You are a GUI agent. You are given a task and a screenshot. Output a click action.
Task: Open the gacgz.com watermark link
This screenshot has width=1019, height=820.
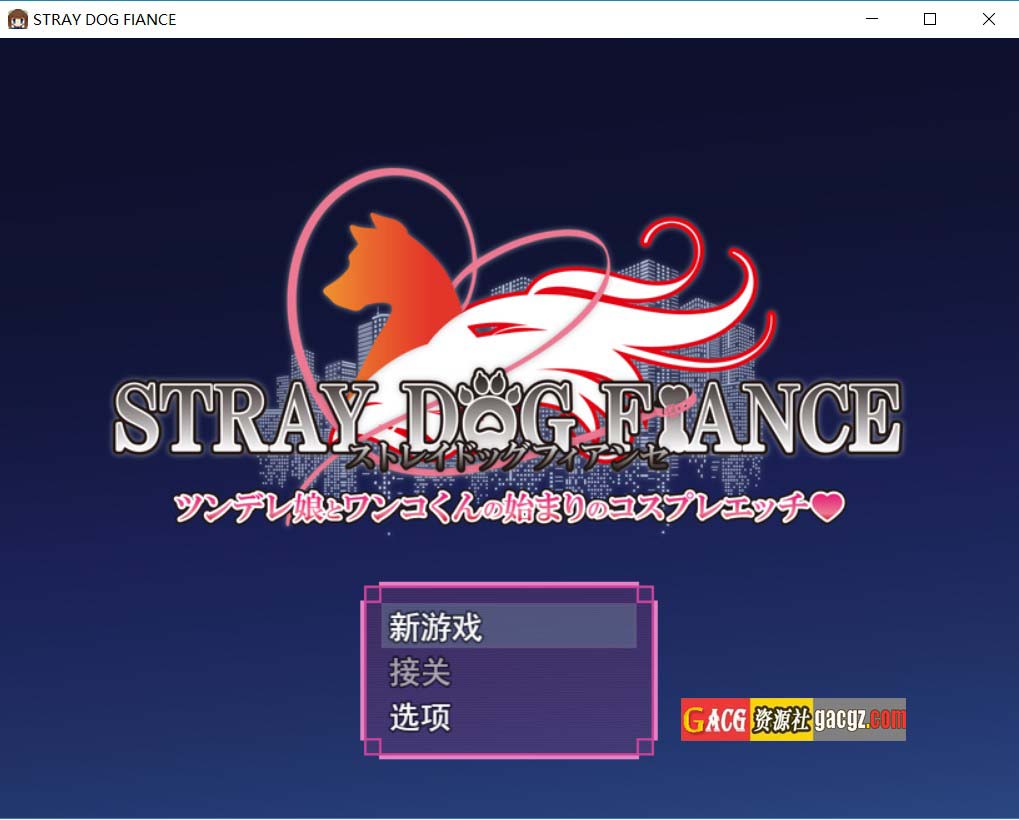tap(859, 719)
